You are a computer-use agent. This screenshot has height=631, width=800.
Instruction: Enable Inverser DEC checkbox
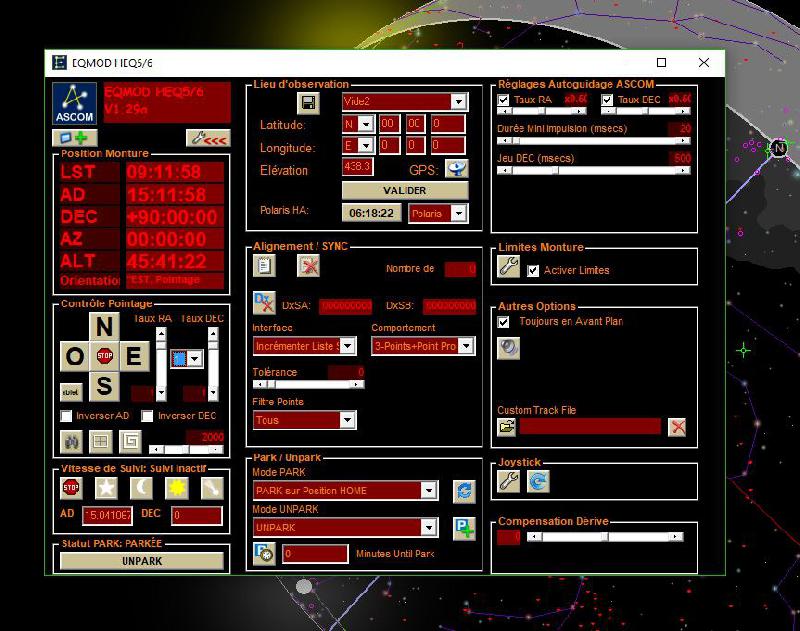(x=147, y=416)
